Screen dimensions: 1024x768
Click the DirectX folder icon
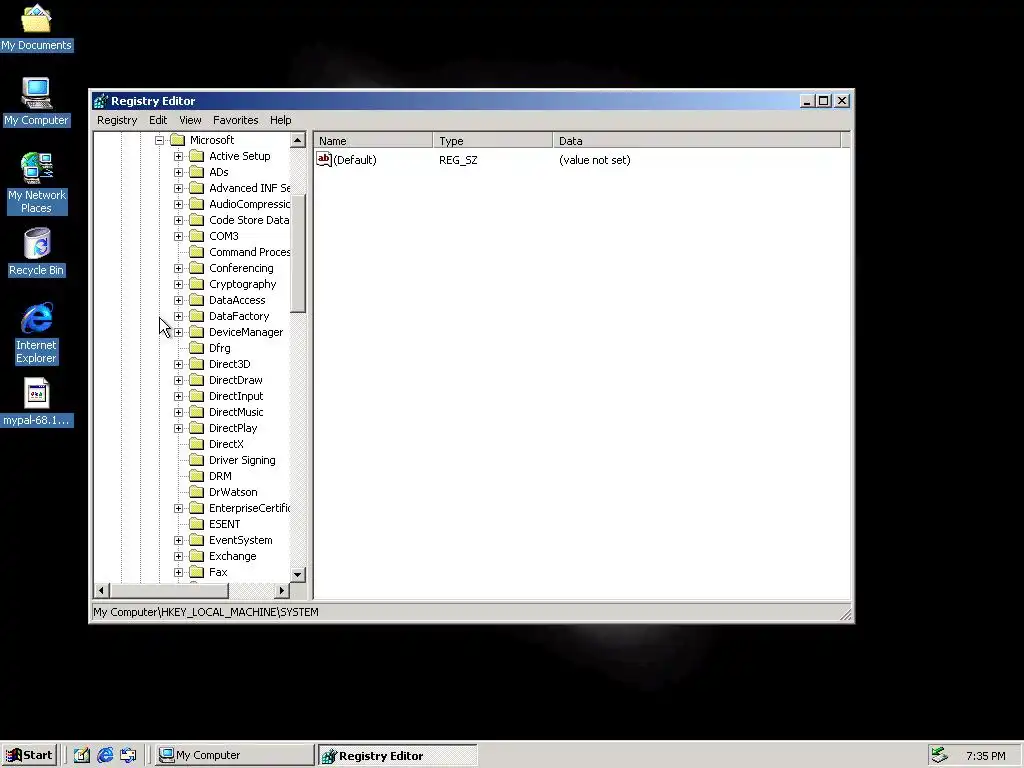tap(197, 444)
